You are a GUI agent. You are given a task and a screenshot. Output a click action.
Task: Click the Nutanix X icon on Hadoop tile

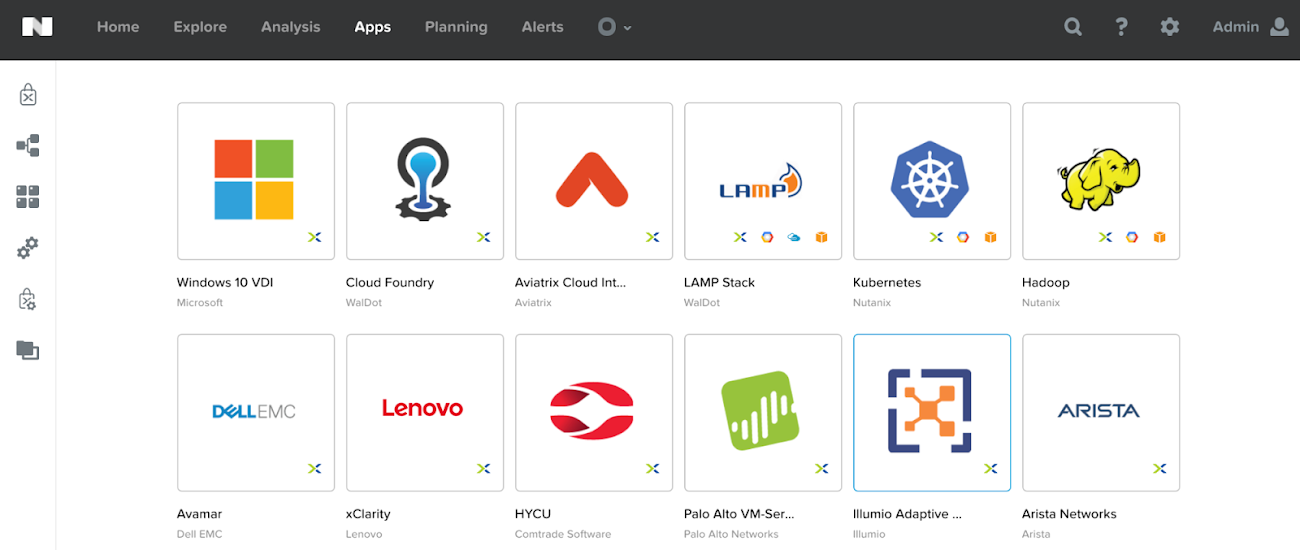click(1105, 237)
